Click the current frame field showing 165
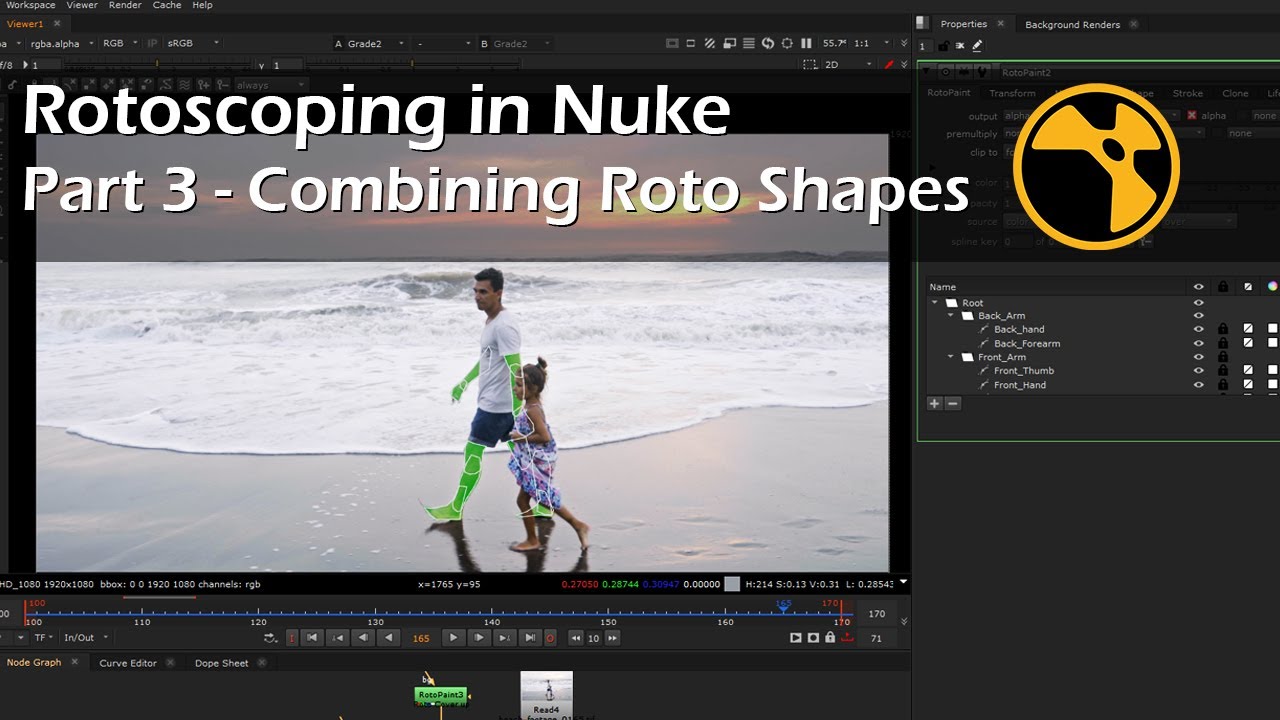The height and width of the screenshot is (720, 1280). [x=421, y=638]
